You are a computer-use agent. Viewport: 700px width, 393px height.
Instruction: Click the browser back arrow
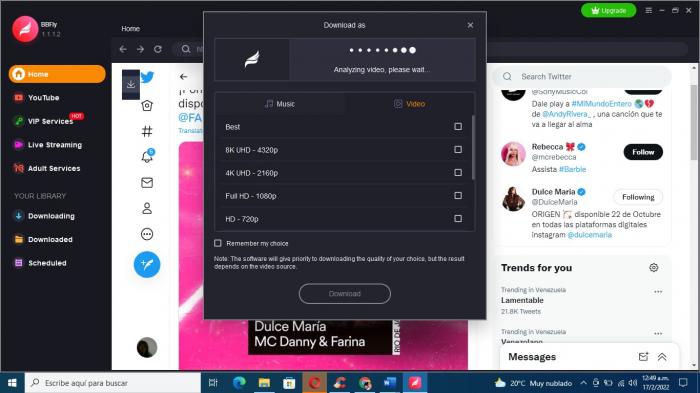(x=123, y=49)
